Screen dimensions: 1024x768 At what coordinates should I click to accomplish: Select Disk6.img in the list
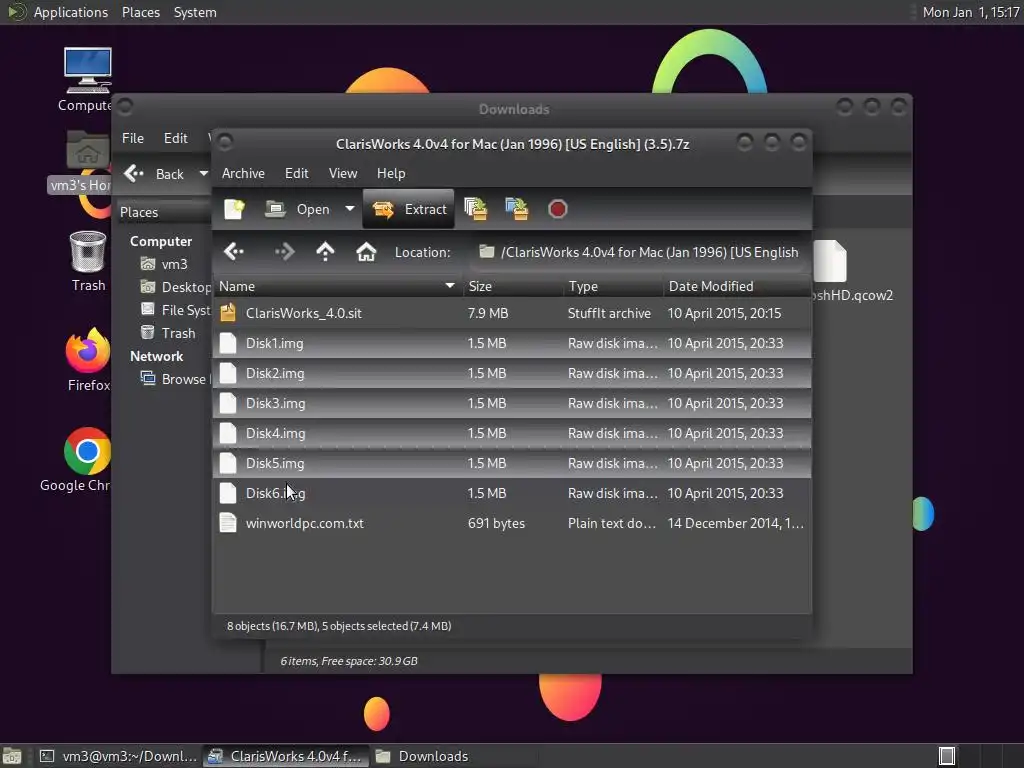pyautogui.click(x=512, y=493)
